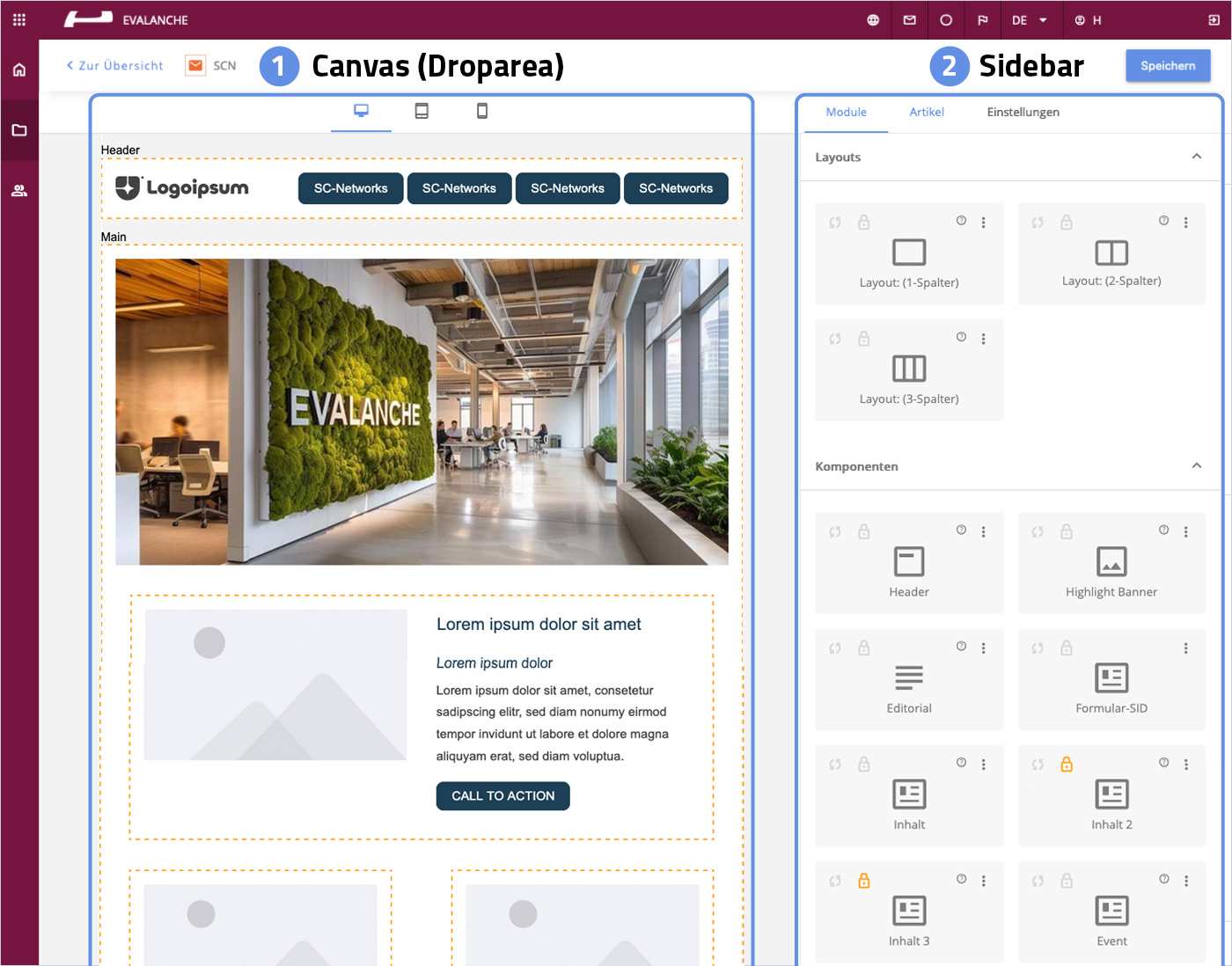The height and width of the screenshot is (966, 1232).
Task: Toggle the orange lock on Inhalt 3
Action: pyautogui.click(x=864, y=881)
